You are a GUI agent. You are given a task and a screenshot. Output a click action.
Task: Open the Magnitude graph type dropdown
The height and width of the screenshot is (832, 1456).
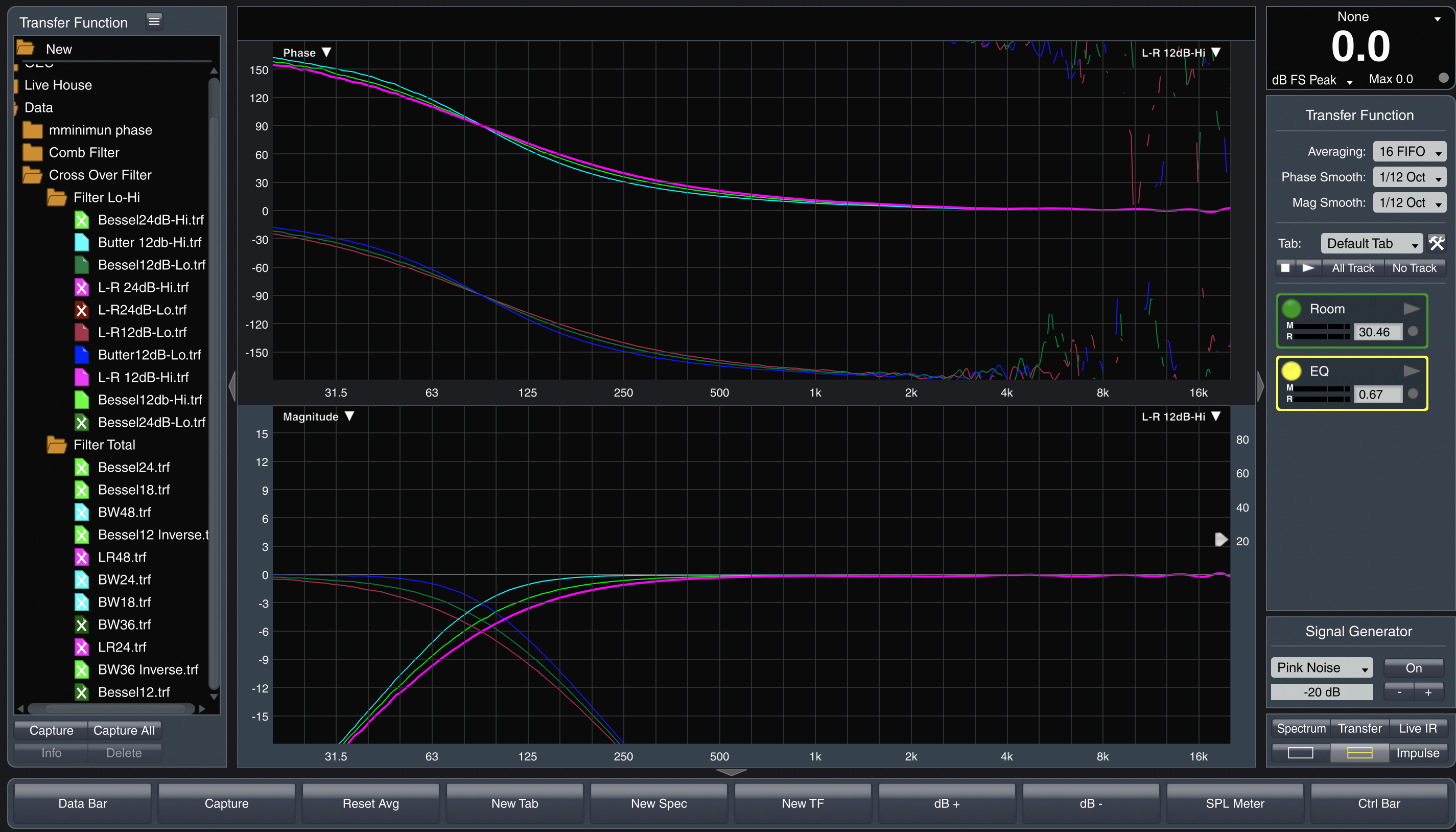pos(318,417)
